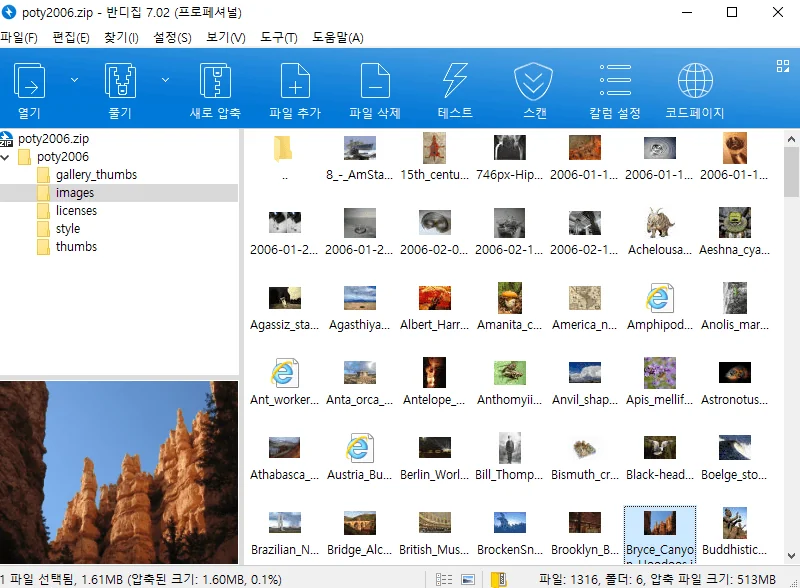800x588 pixels.
Task: Select the thumbs folder
Action: tap(76, 247)
